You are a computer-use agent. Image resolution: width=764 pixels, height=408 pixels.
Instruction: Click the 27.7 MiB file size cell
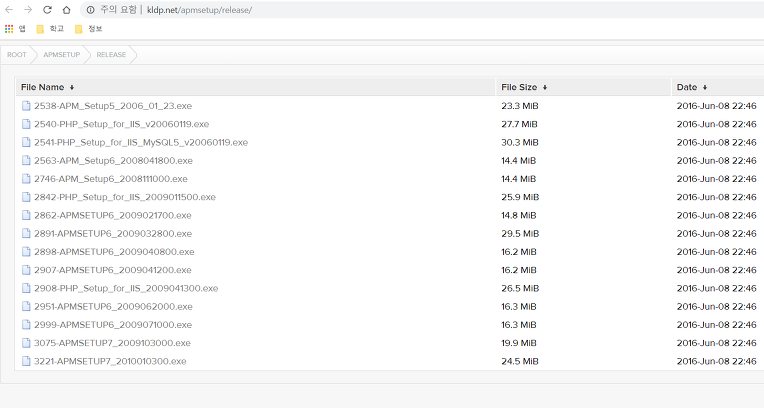point(519,124)
